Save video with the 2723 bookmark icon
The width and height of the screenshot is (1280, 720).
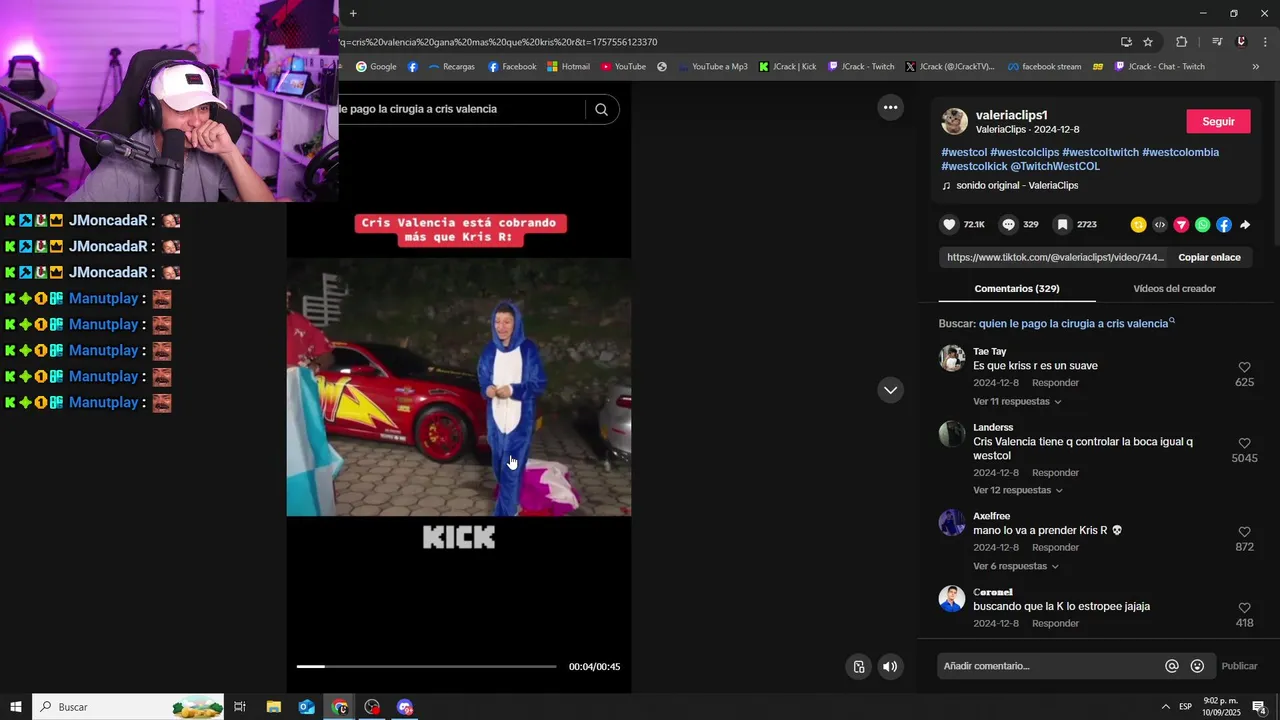tap(1062, 225)
